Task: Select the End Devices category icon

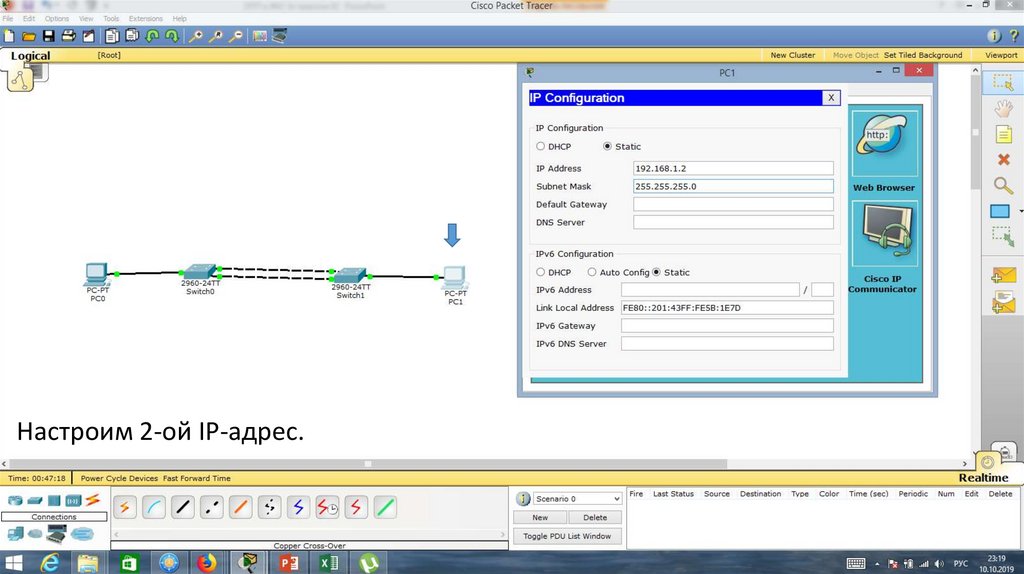Action: (x=15, y=534)
